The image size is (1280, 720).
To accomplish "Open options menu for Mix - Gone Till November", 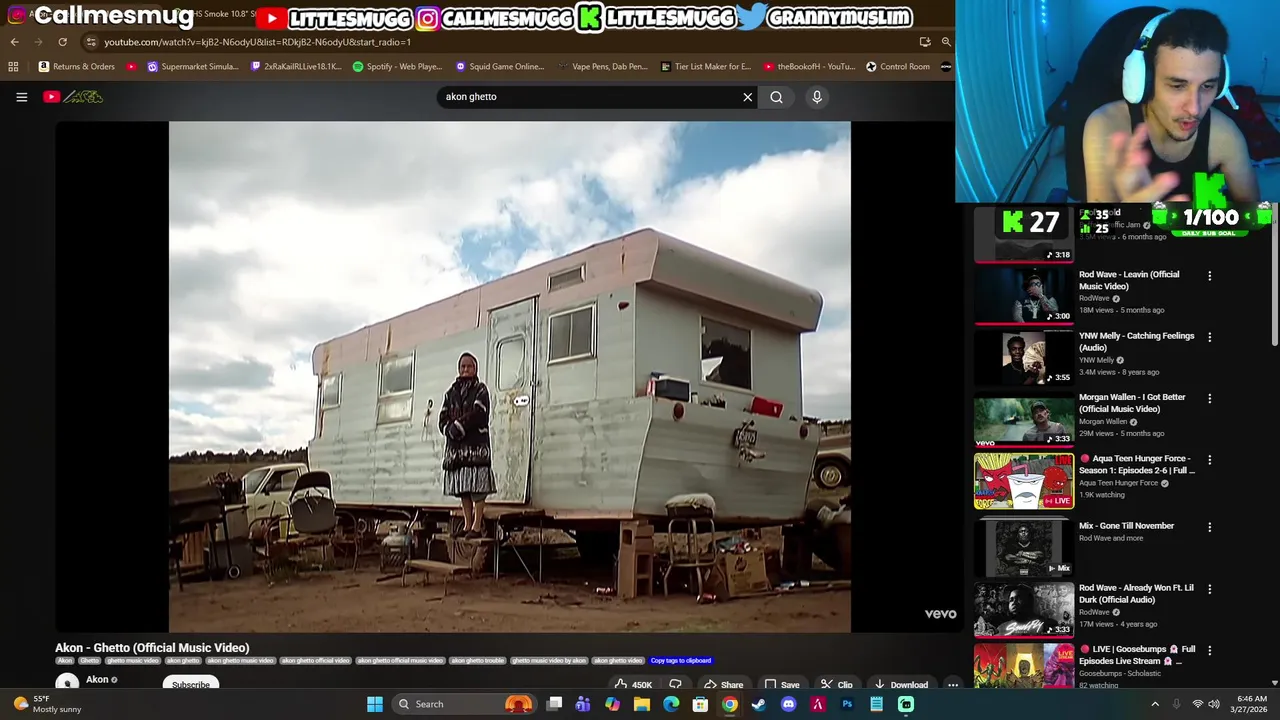I will (x=1209, y=527).
